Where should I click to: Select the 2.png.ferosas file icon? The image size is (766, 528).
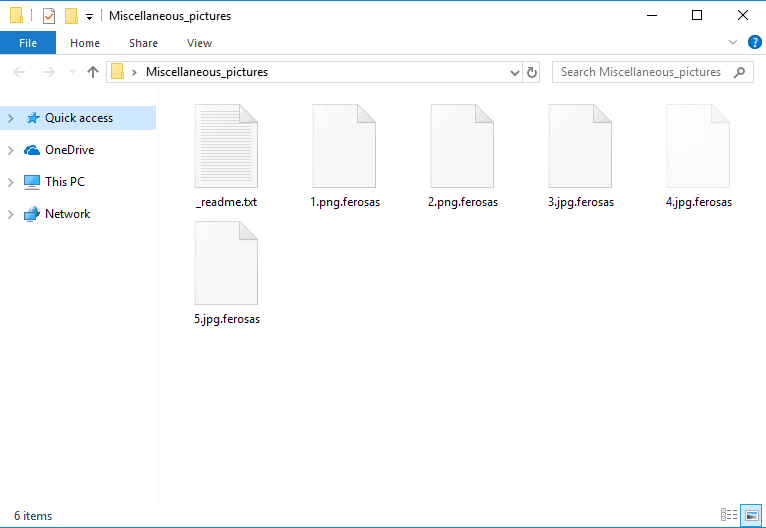click(462, 146)
